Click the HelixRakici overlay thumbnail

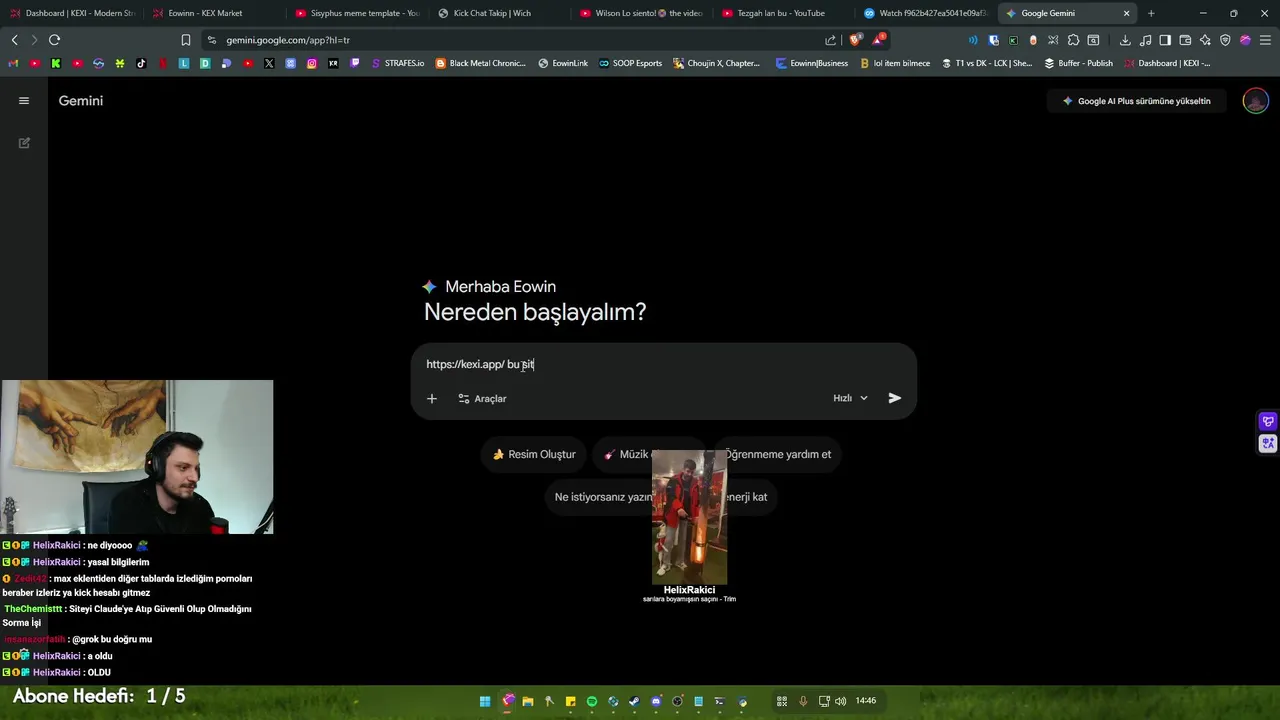(x=689, y=517)
